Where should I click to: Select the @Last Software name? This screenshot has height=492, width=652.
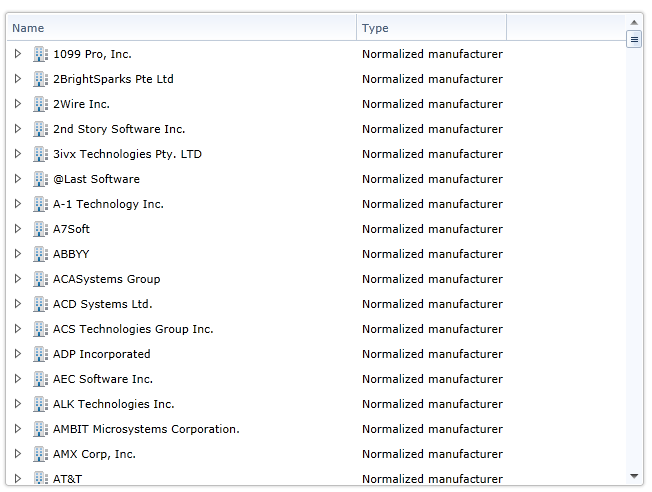pos(96,179)
